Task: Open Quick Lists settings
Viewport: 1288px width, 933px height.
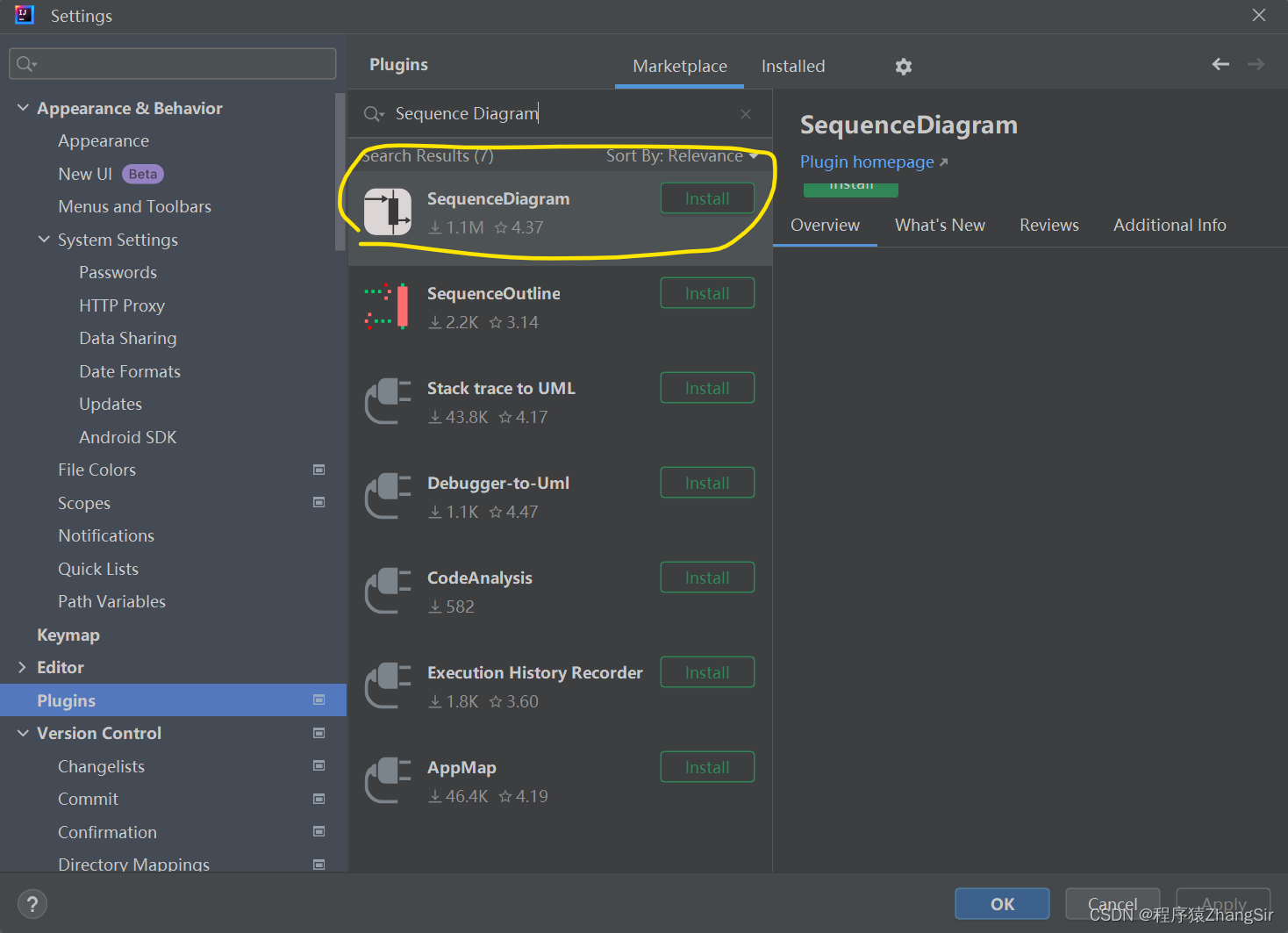Action: coord(98,569)
